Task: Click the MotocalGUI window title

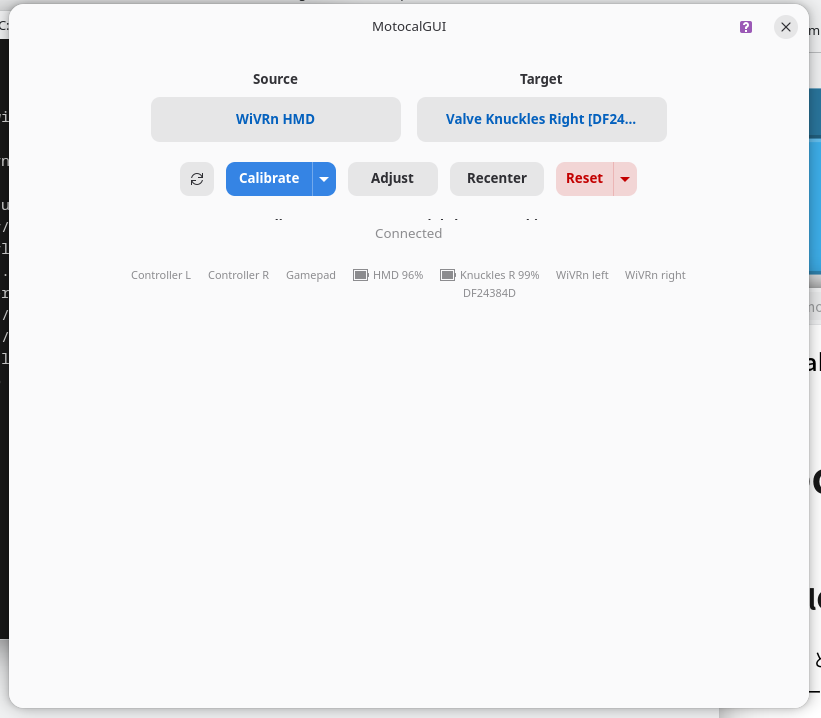Action: pyautogui.click(x=409, y=27)
